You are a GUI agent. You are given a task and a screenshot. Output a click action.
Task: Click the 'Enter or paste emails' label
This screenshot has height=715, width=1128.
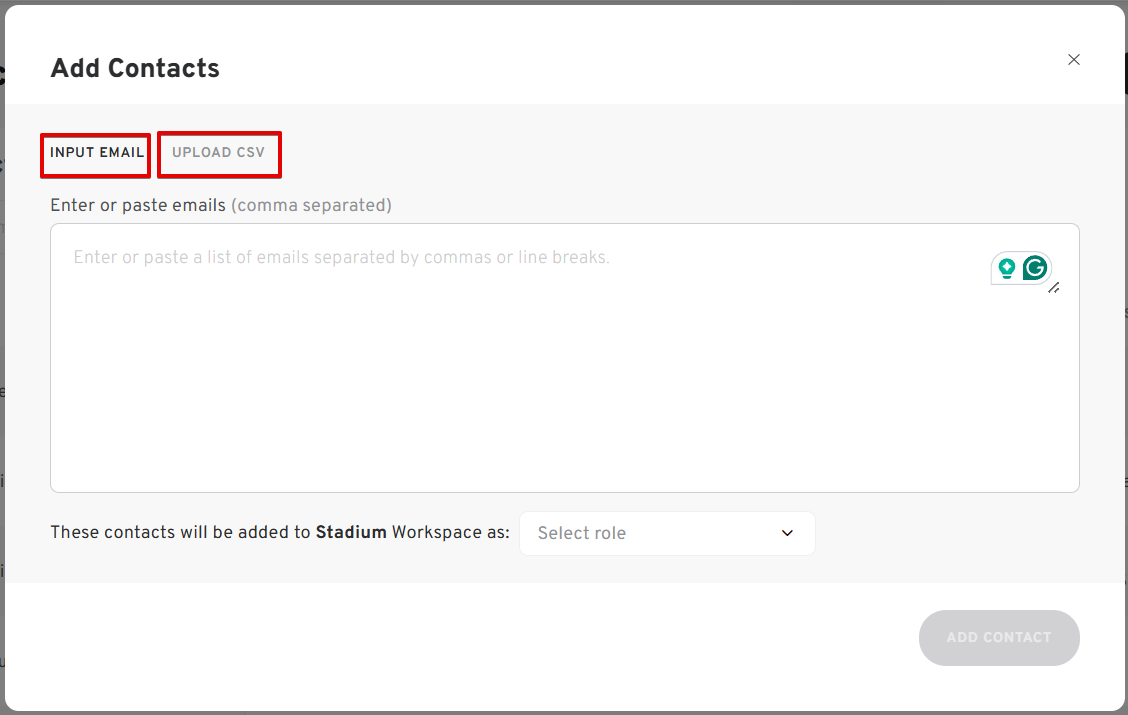(138, 205)
